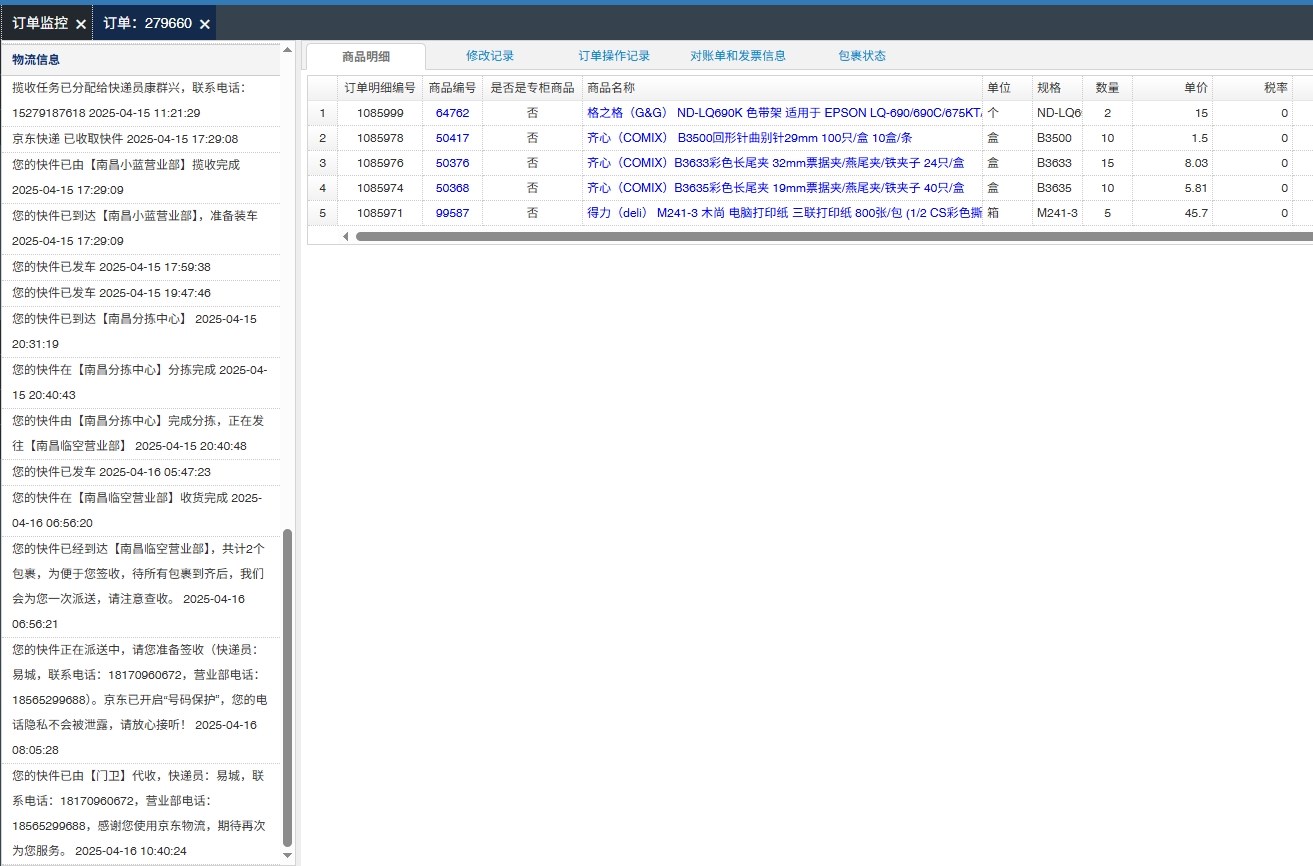Close the 订单监控 tab
This screenshot has width=1313, height=866.
point(81,24)
